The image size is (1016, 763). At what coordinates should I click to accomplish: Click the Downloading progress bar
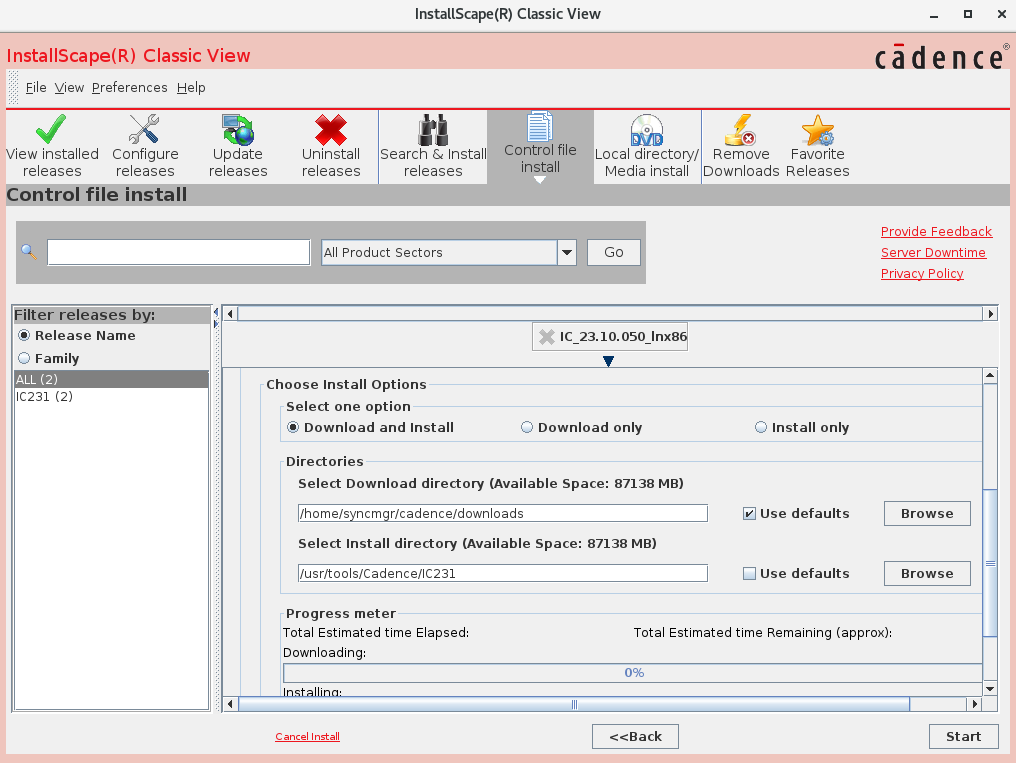click(x=633, y=672)
